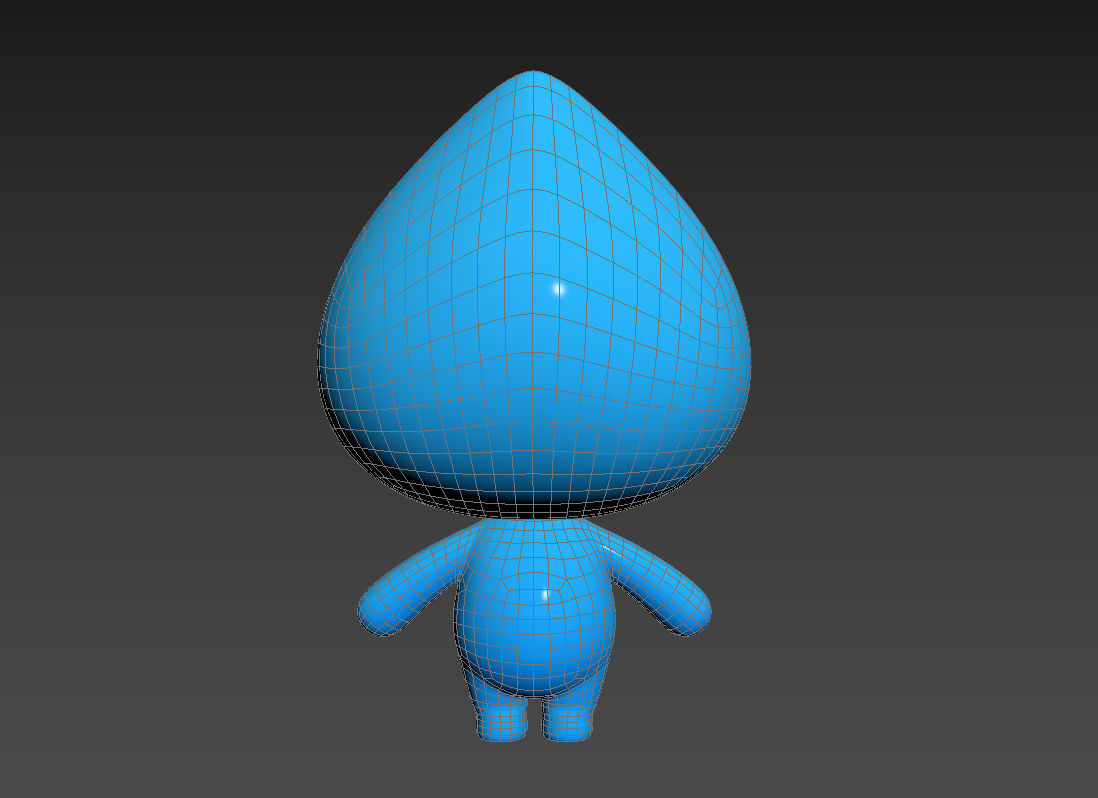Select the character's large teardrop-shaped head
1098x798 pixels.
coord(534,294)
